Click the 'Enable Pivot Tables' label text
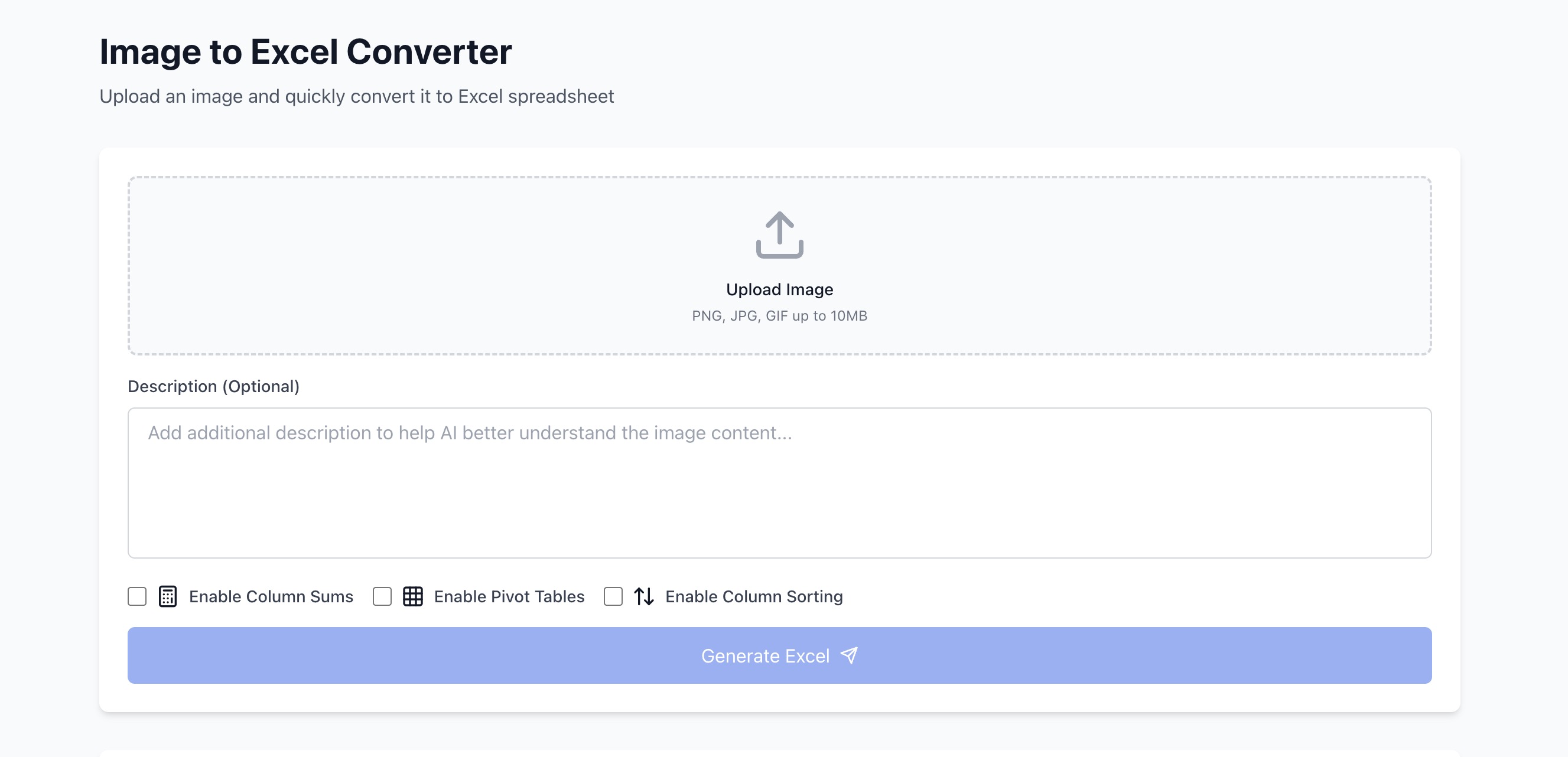Viewport: 1568px width, 757px height. pyautogui.click(x=509, y=596)
